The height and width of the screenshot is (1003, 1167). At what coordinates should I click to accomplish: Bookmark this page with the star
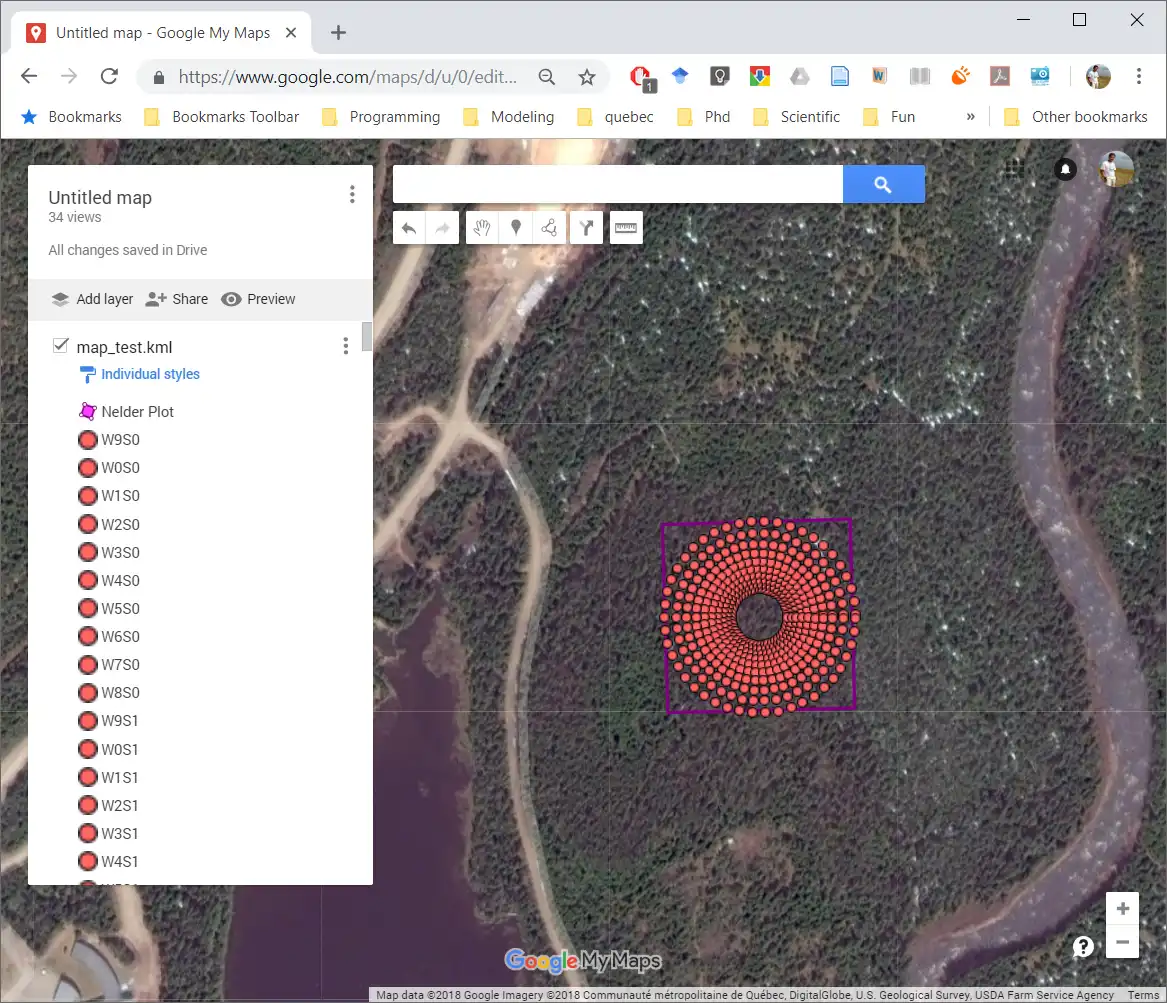click(587, 77)
